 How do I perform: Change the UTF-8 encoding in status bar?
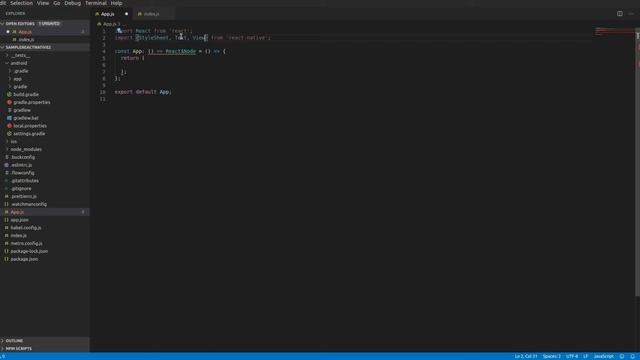(x=572, y=356)
